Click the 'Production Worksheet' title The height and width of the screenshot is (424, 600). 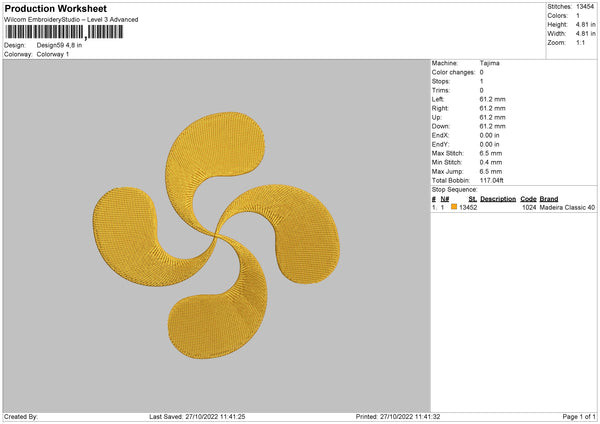56,8
